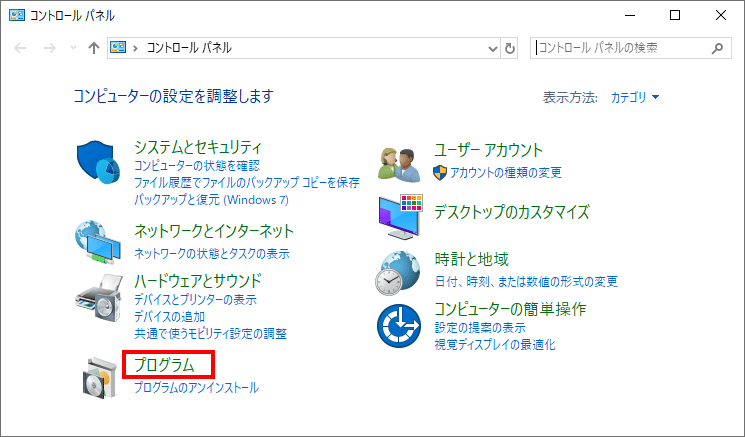The height and width of the screenshot is (437, 745).
Task: Click コントロール パネル breadcrumb in the address bar
Action: click(x=189, y=48)
